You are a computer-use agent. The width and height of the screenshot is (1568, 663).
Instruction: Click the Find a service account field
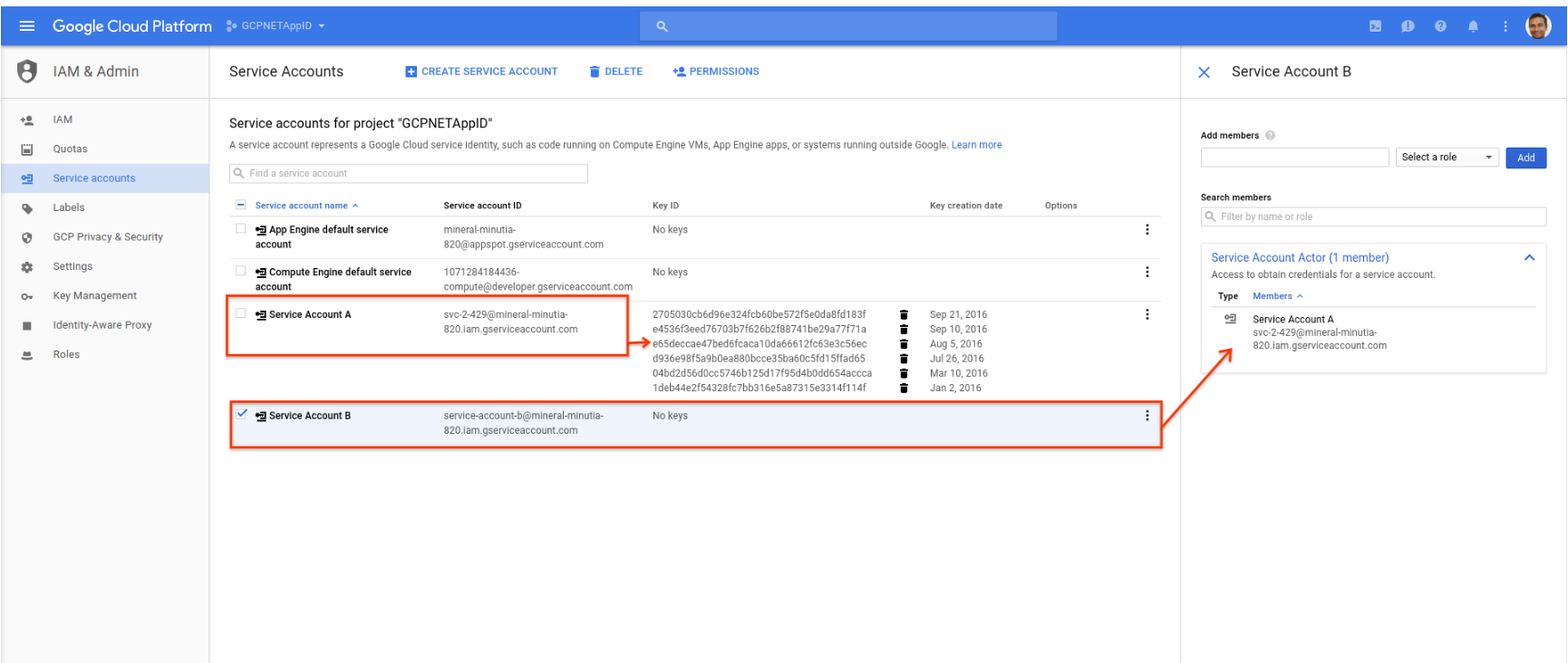[x=409, y=173]
